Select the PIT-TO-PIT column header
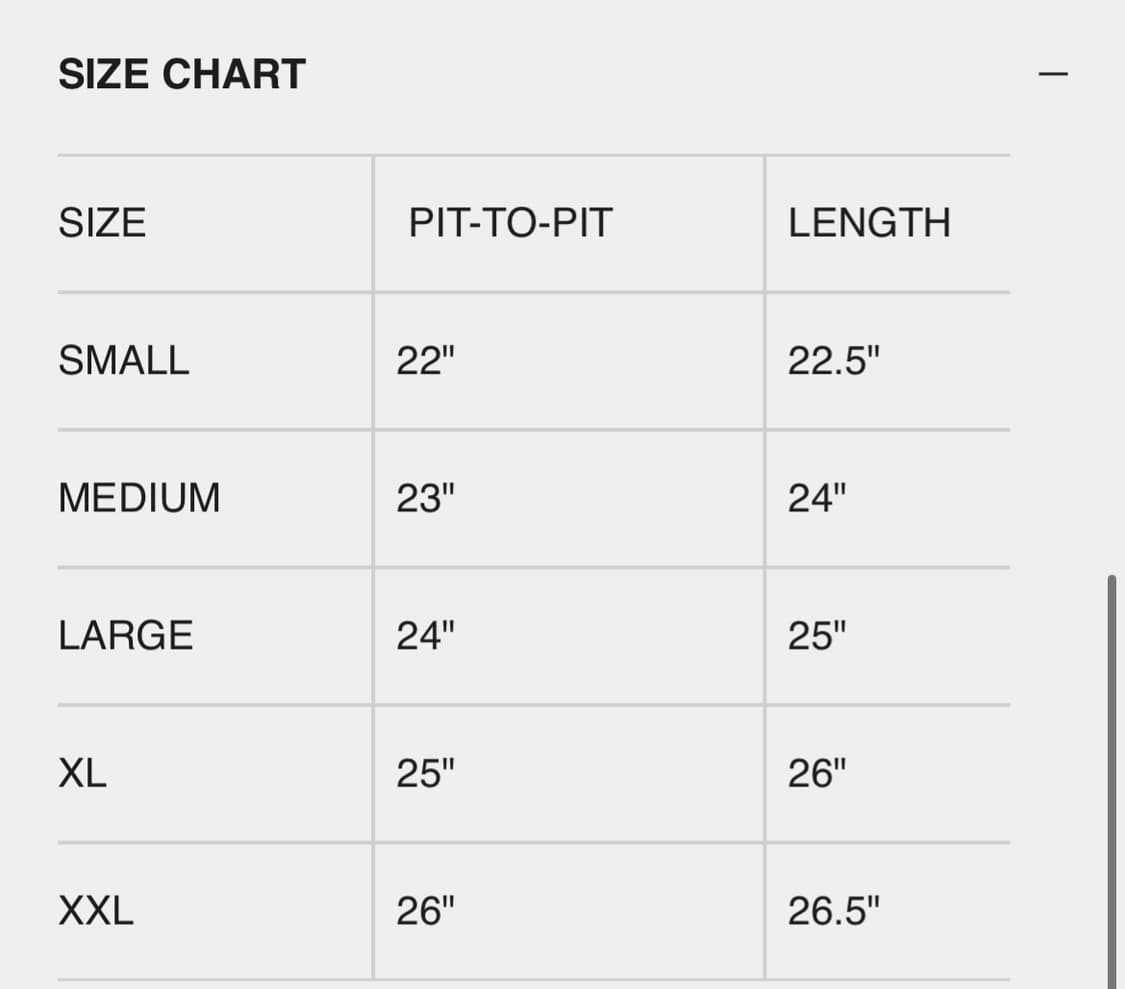This screenshot has width=1125, height=989. click(x=510, y=223)
